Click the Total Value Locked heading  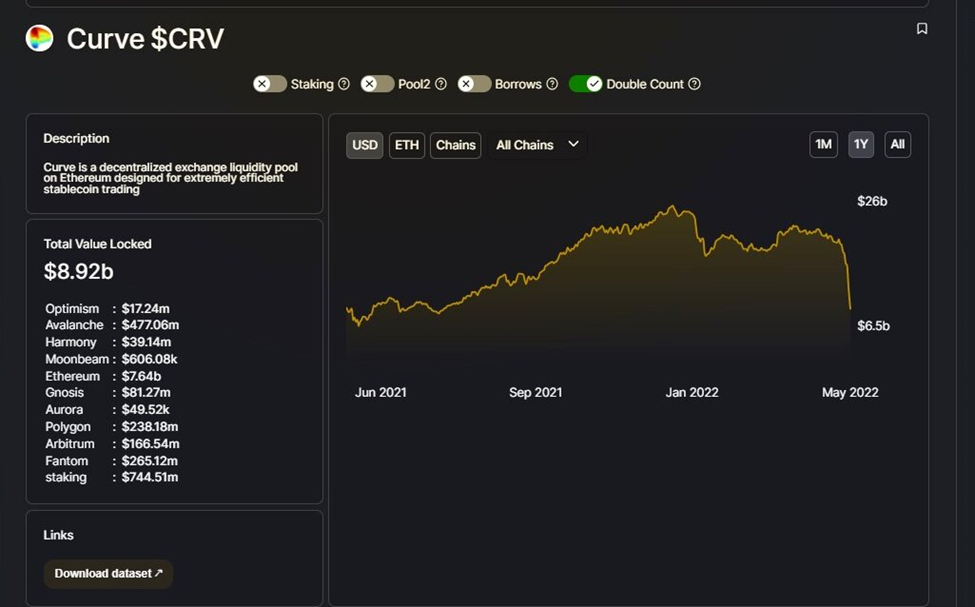(x=97, y=244)
